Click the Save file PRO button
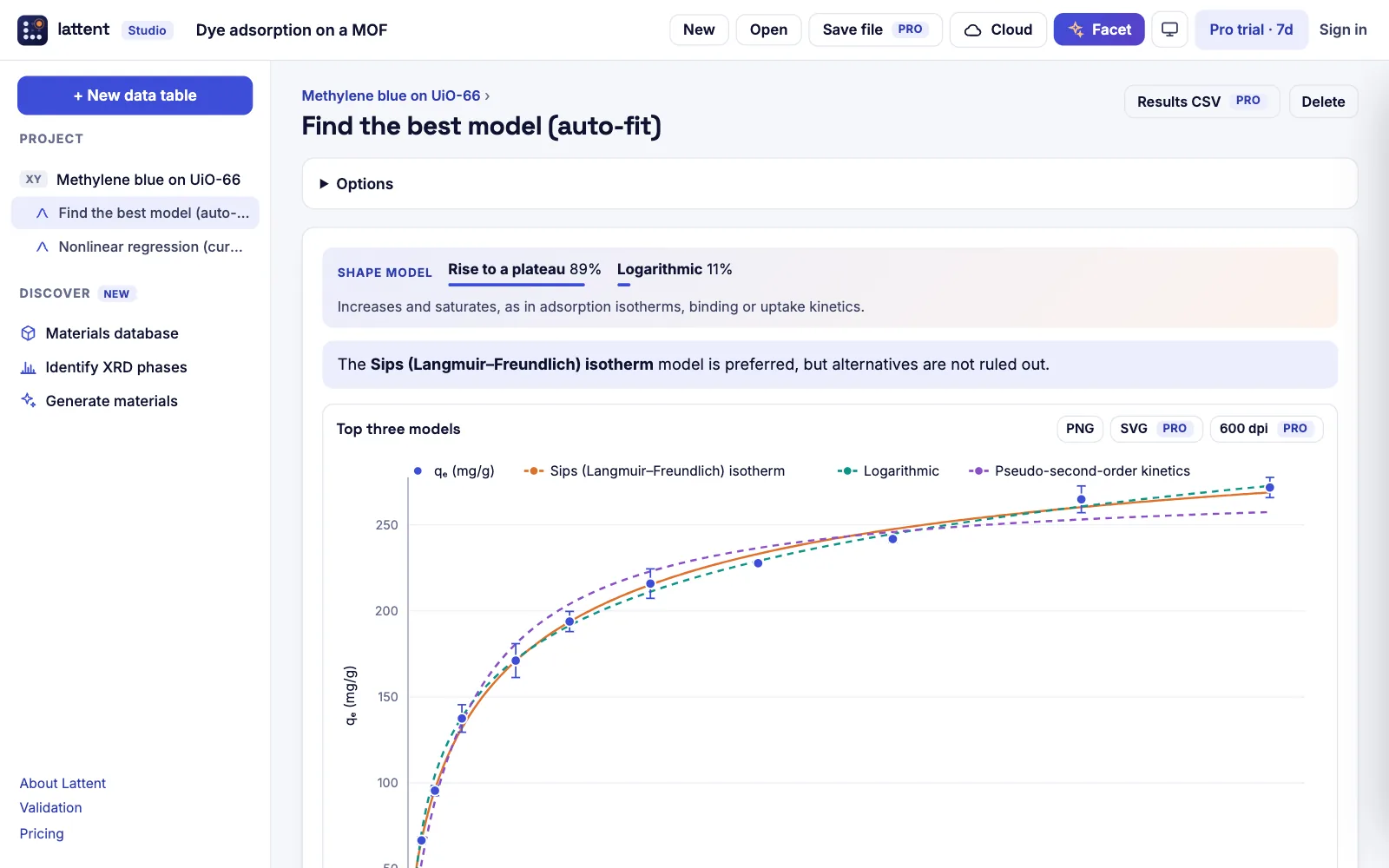Screen dimensions: 1389x868 pyautogui.click(x=875, y=30)
